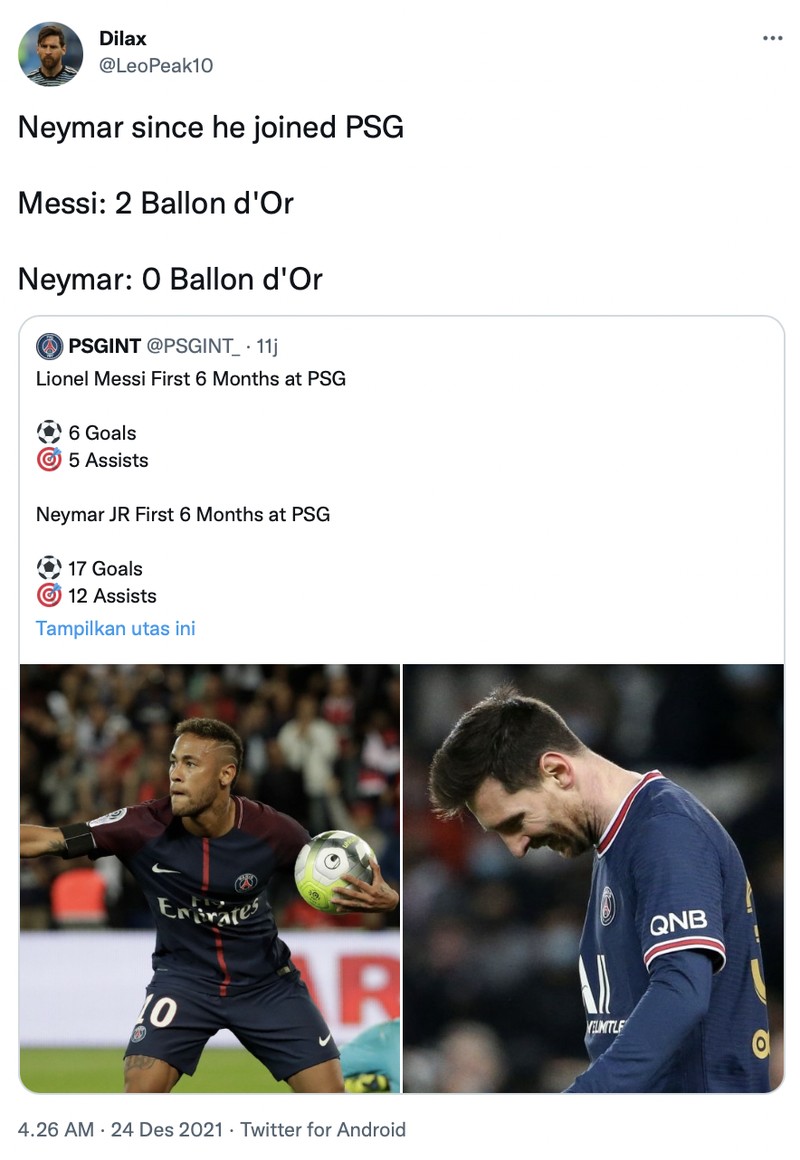The image size is (800, 1160).
Task: Open the PSGINT club crest avatar
Action: 49,345
